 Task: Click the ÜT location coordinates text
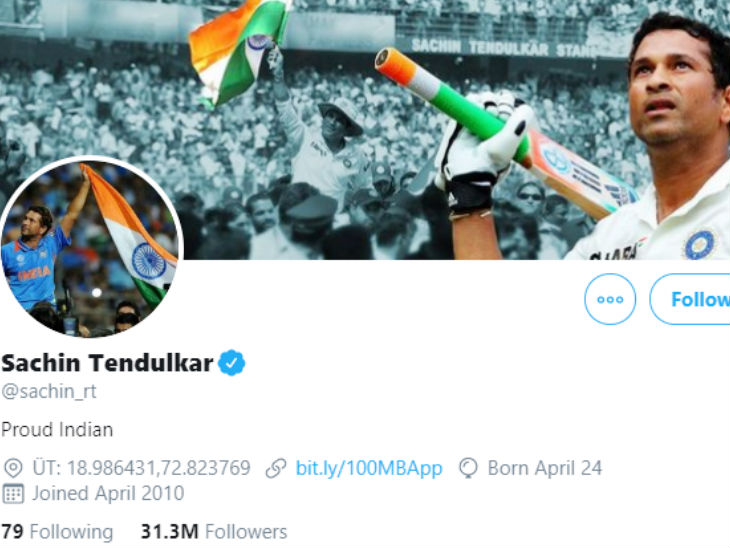[x=142, y=468]
